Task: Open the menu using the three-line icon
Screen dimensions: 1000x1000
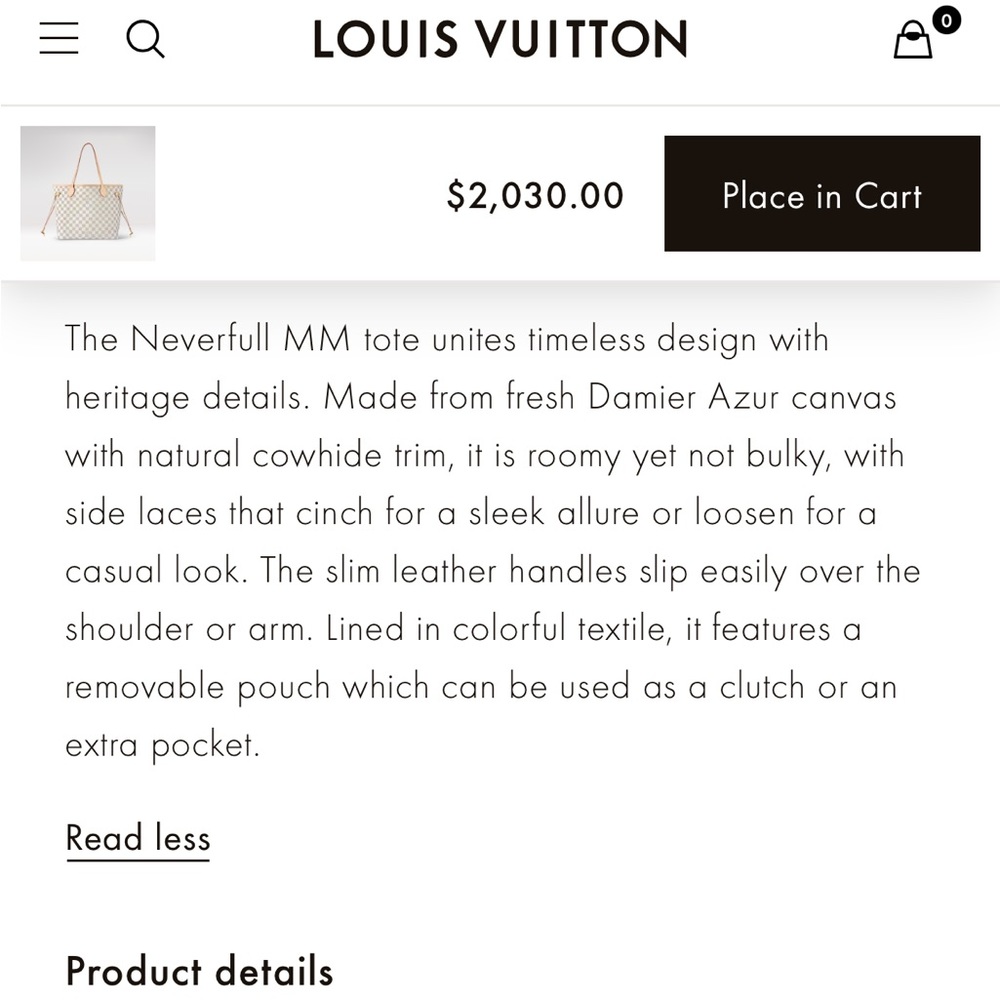Action: pyautogui.click(x=58, y=38)
